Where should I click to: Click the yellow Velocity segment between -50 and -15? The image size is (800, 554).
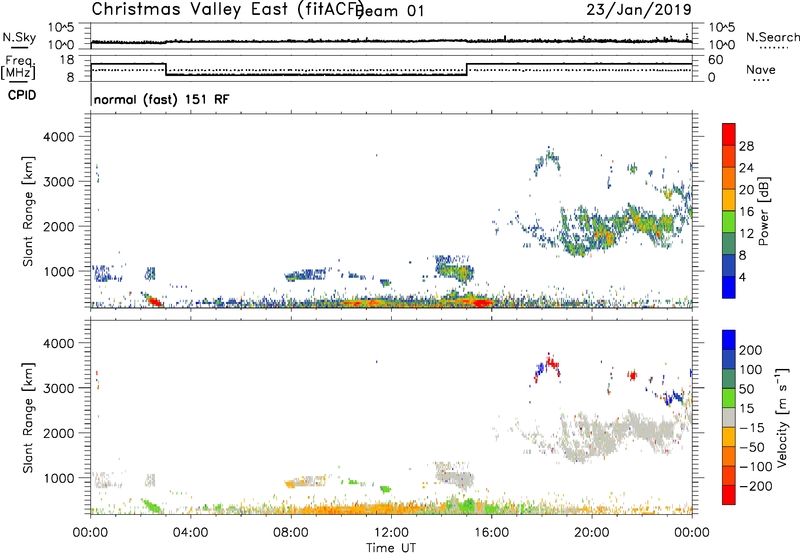click(729, 437)
